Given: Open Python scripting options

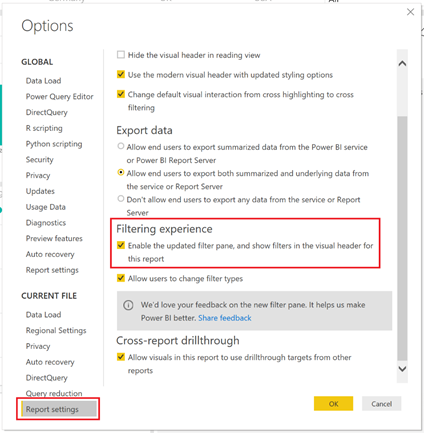Looking at the screenshot, I should [54, 144].
